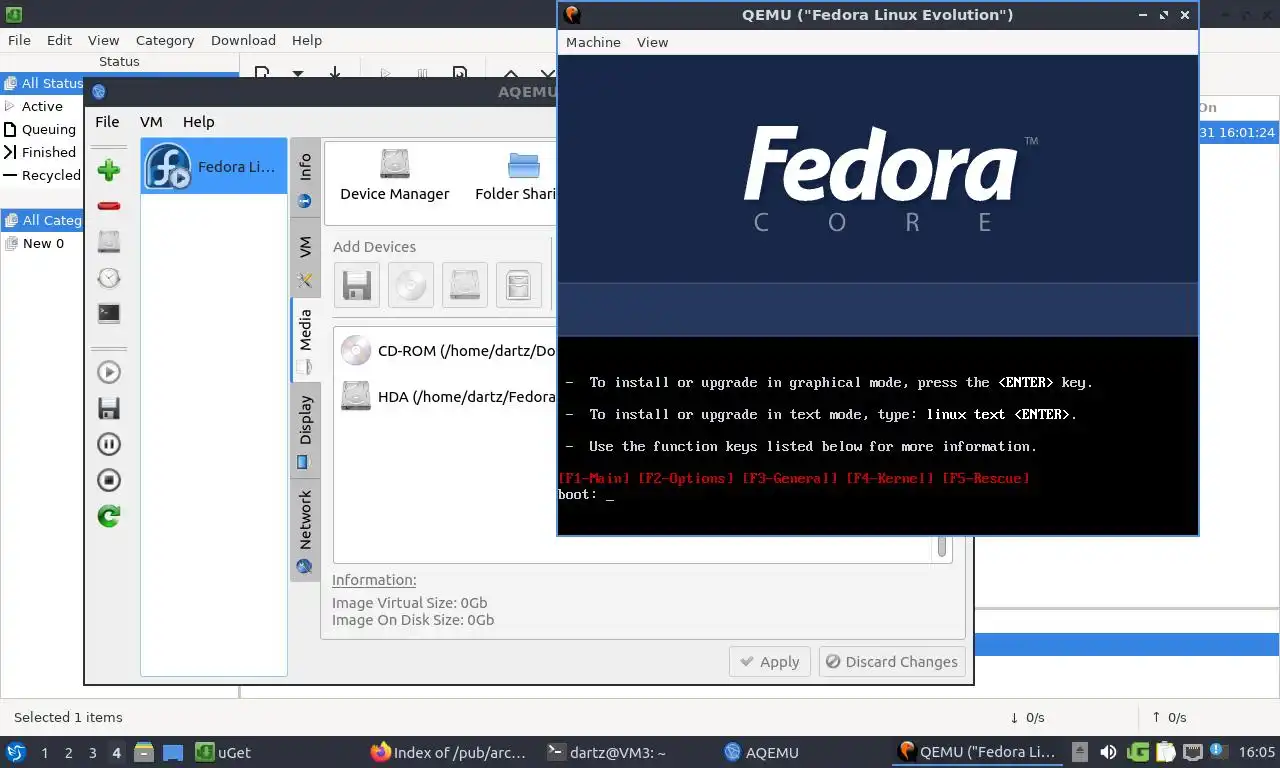Select the HDA disk device row
The height and width of the screenshot is (768, 1280).
point(446,397)
